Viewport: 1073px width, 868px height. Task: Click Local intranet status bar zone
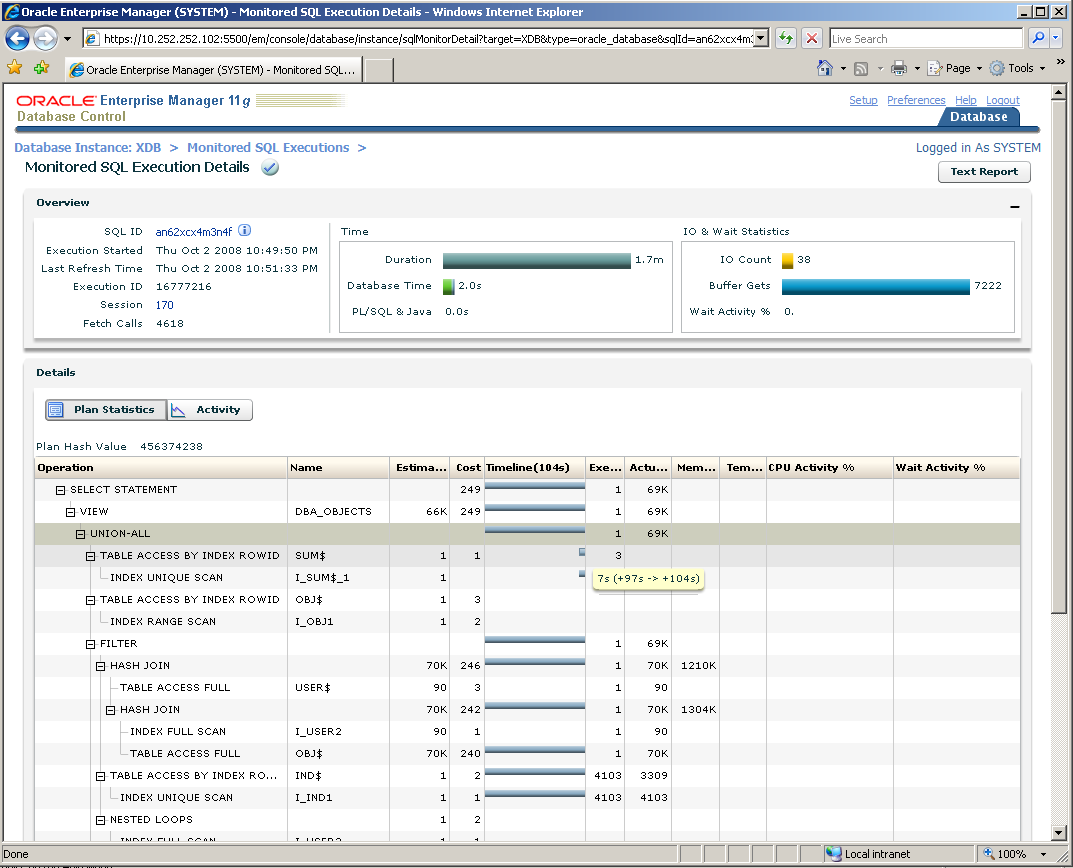[x=898, y=854]
